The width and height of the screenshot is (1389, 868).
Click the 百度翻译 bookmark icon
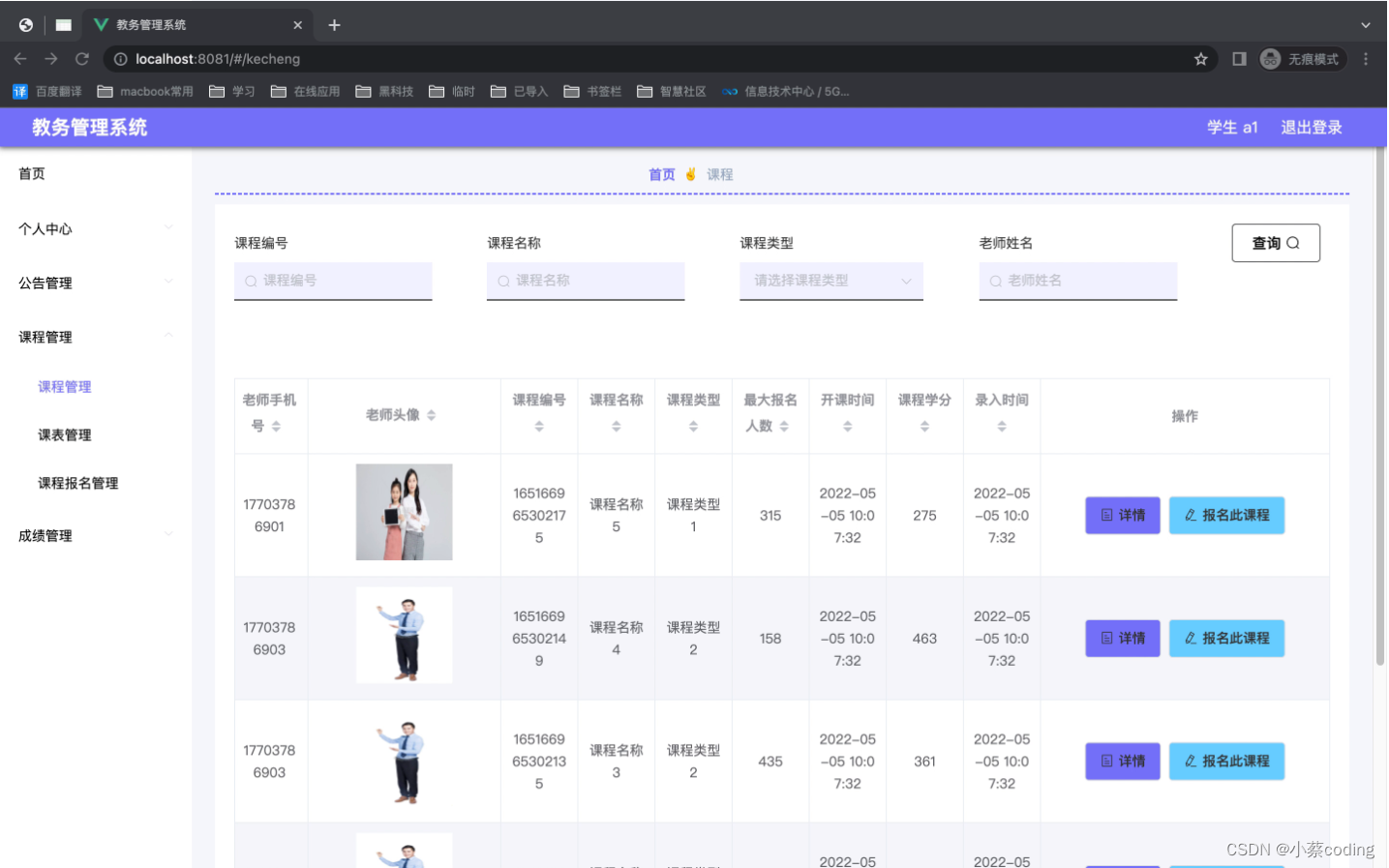pyautogui.click(x=19, y=91)
